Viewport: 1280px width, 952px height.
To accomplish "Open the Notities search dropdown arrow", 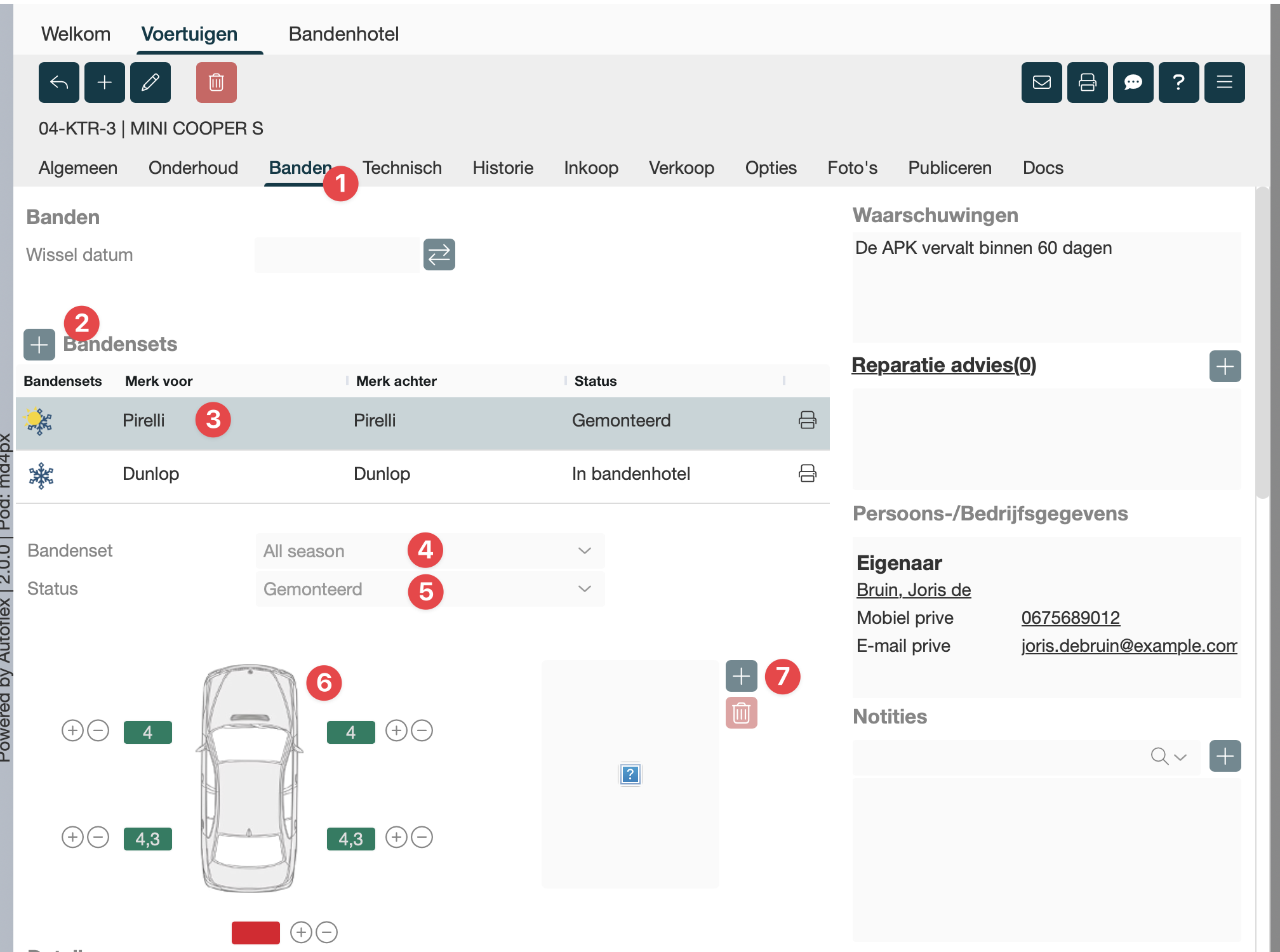I will pyautogui.click(x=1180, y=757).
